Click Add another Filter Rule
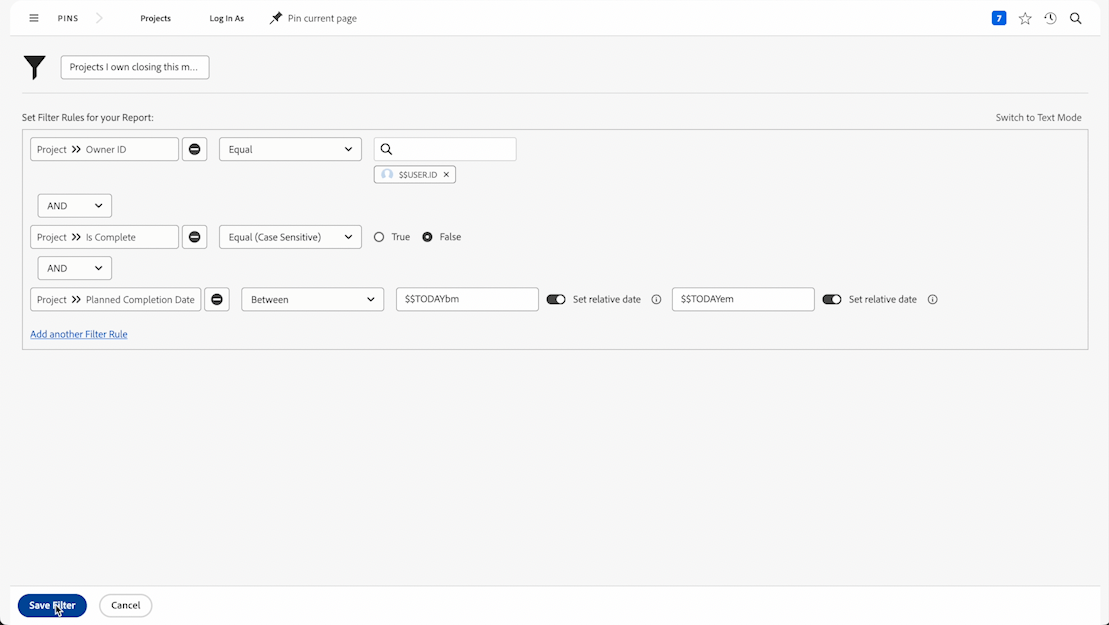Viewport: 1109px width, 625px height. 78,333
